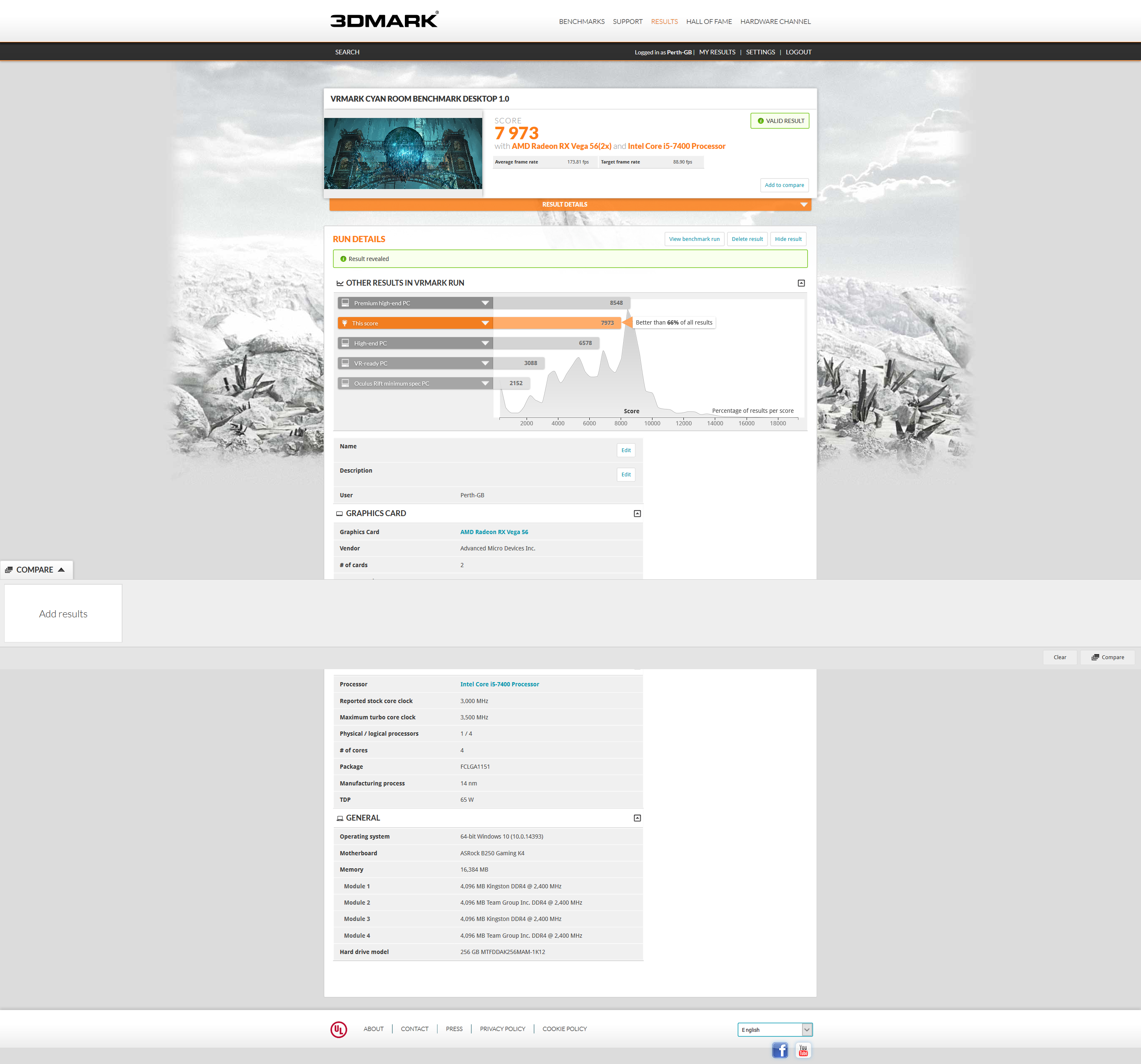Collapse the Other Results in VRMark Run section
This screenshot has width=1141, height=1064.
(801, 283)
